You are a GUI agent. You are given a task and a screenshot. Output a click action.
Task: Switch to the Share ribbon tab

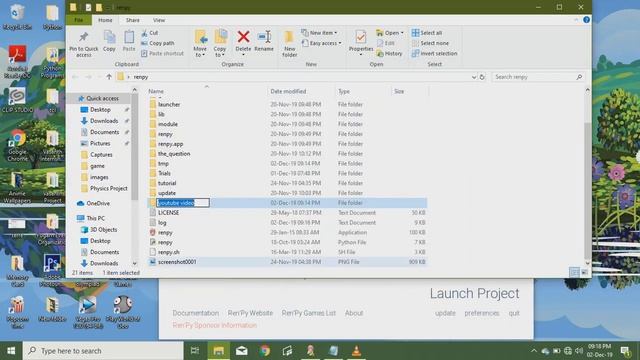(x=133, y=20)
